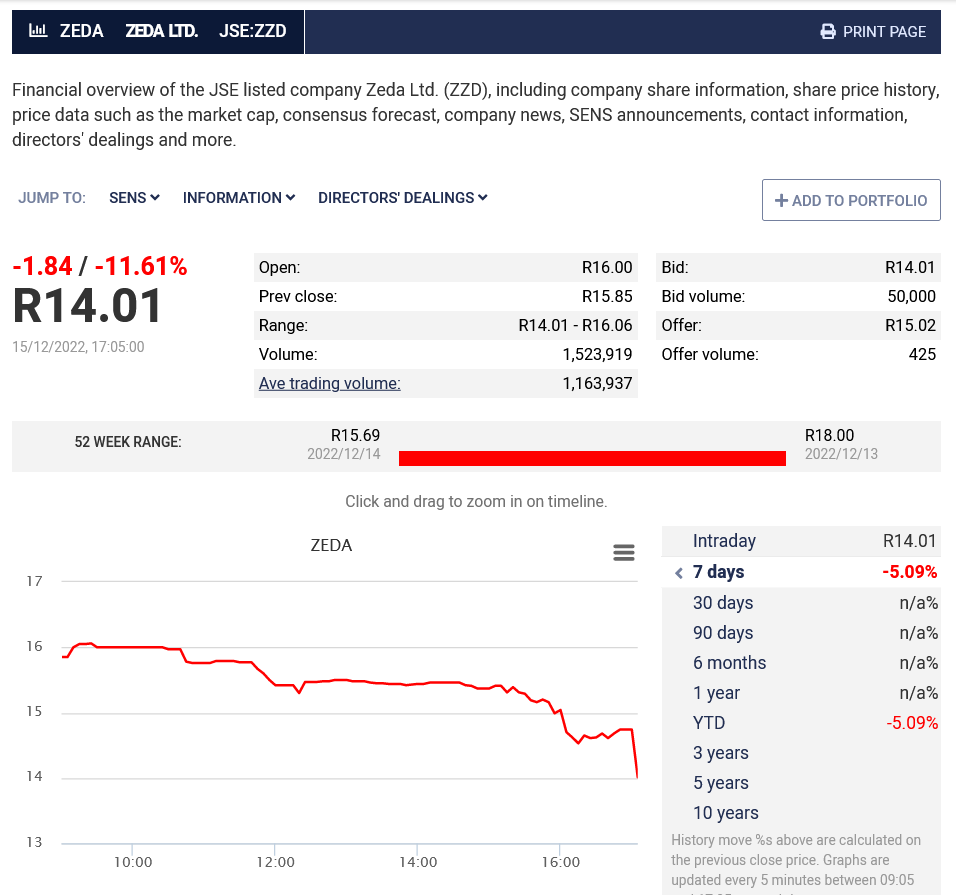Click the Open value R16.00

[607, 267]
